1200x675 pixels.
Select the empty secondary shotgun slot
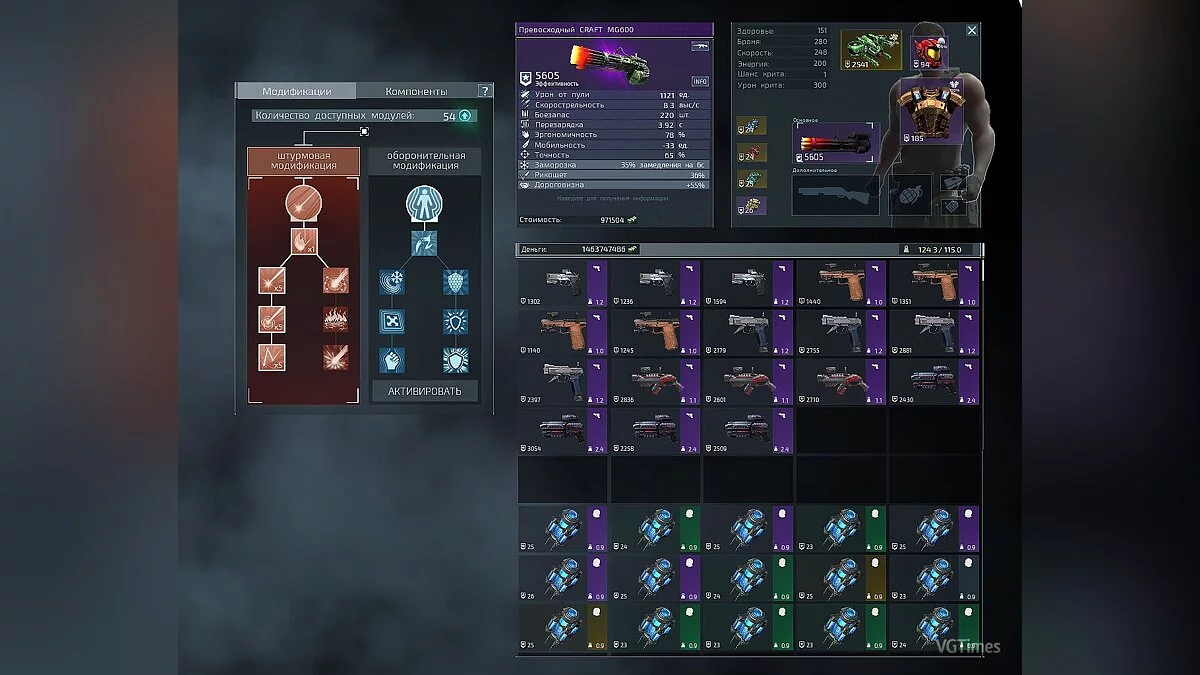tap(835, 195)
